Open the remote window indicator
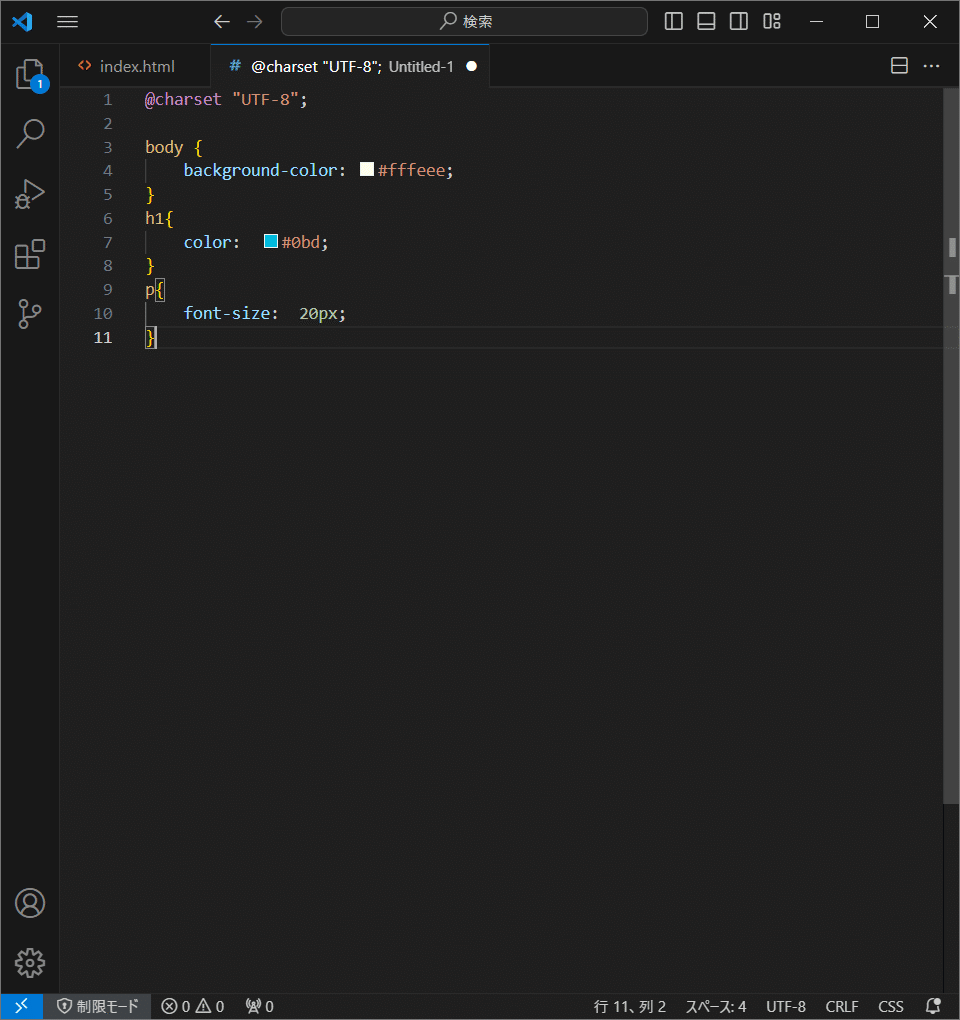The image size is (960, 1020). [21, 1006]
